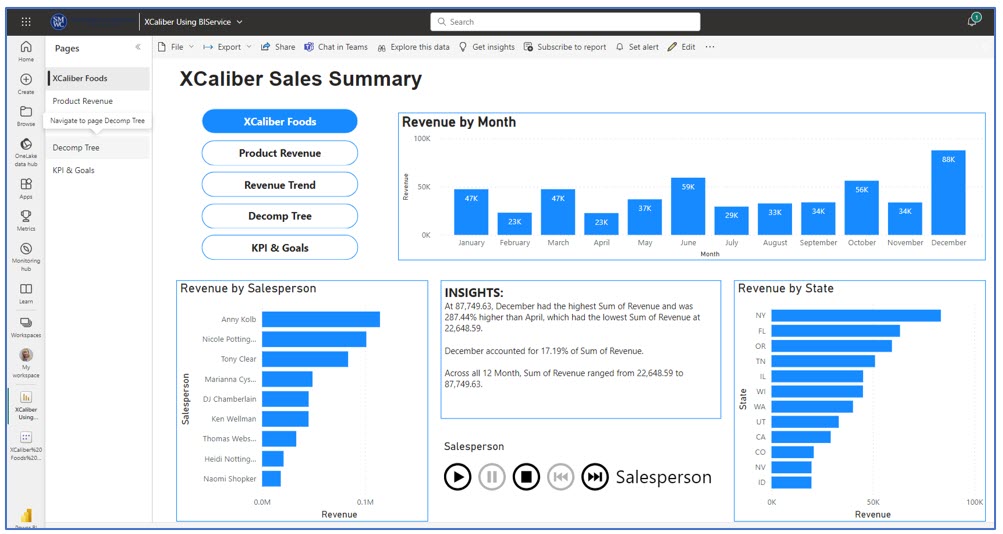
Task: Select XCaliber%20Foods item in sidebar
Action: click(26, 446)
